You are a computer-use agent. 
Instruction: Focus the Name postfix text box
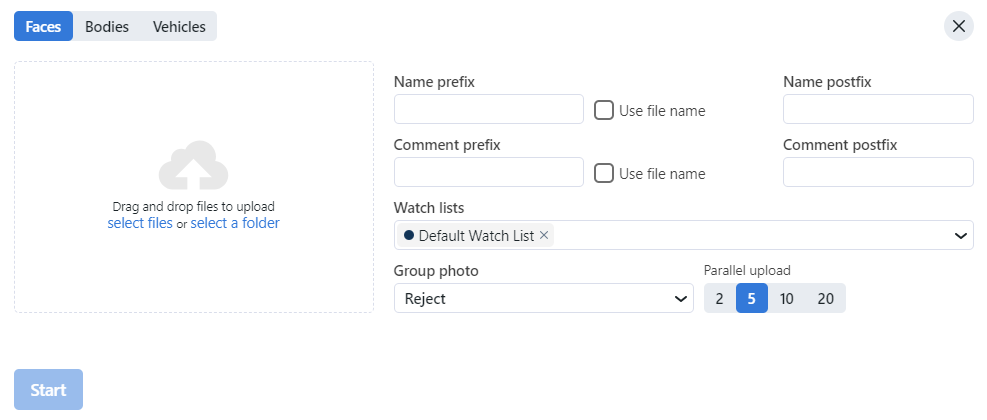pos(878,109)
